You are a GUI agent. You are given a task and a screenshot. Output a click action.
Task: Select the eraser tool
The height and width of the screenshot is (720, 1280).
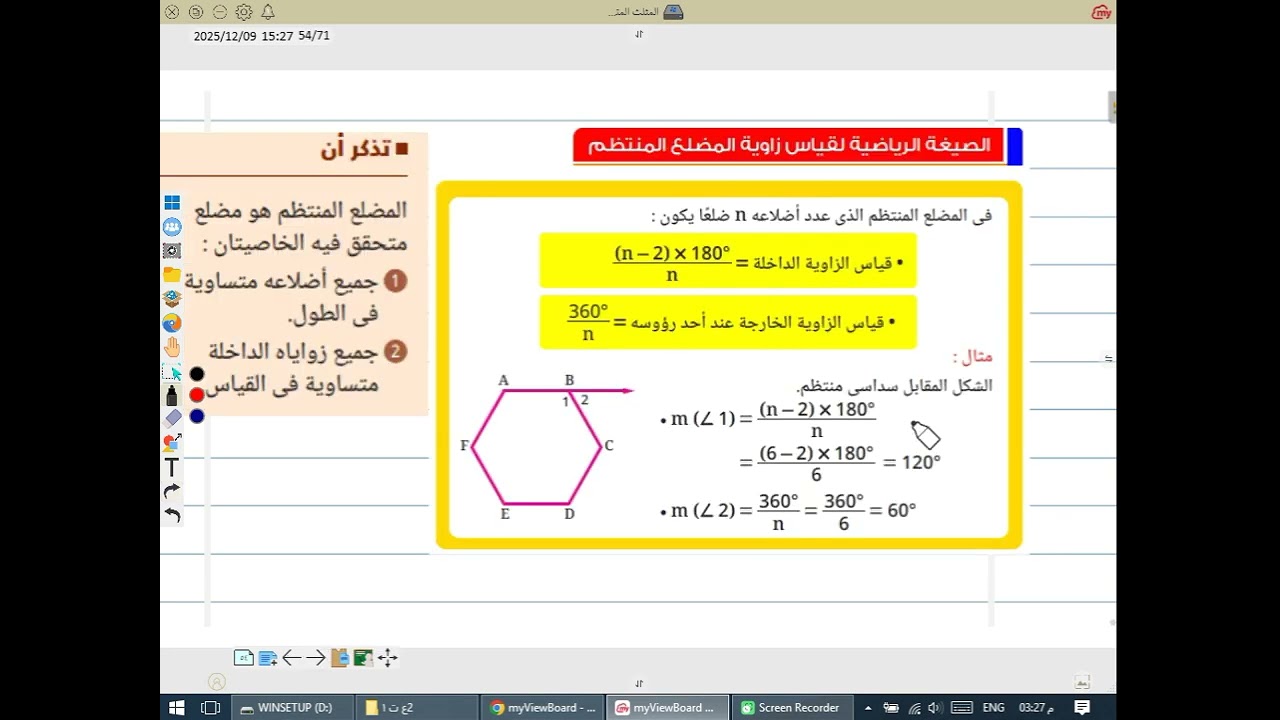[x=172, y=419]
